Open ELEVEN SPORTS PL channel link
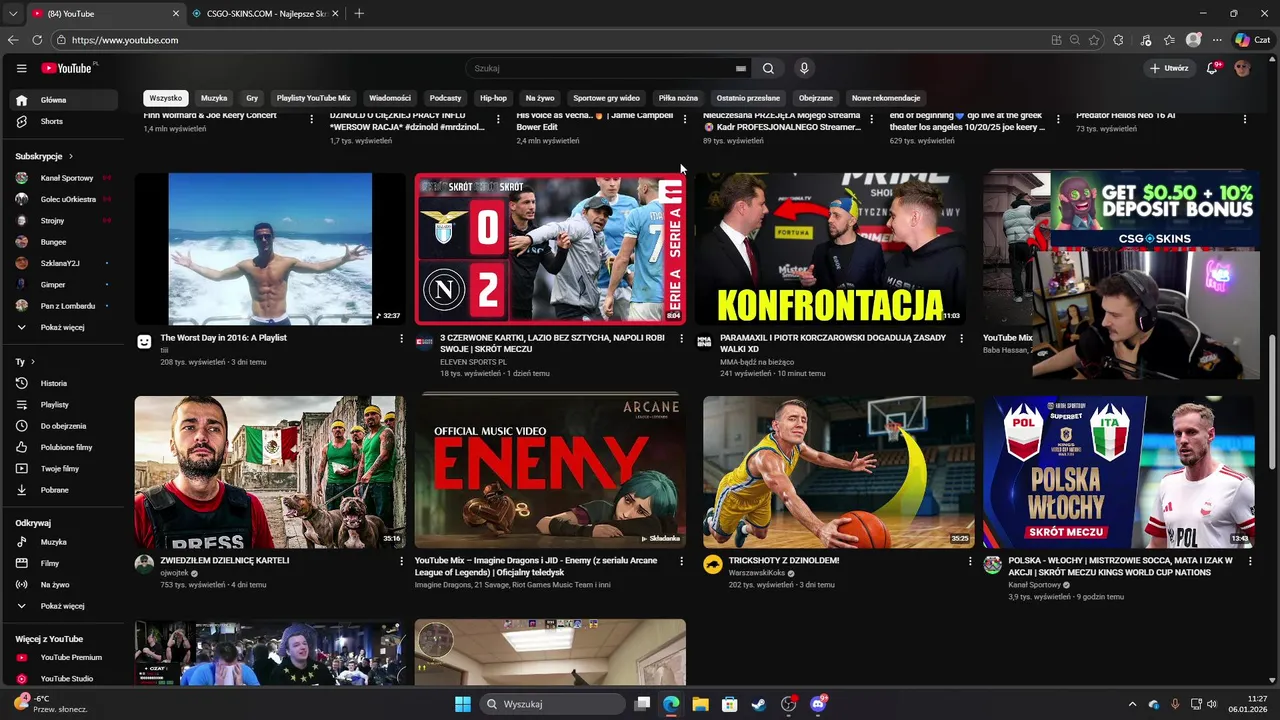 [473, 362]
